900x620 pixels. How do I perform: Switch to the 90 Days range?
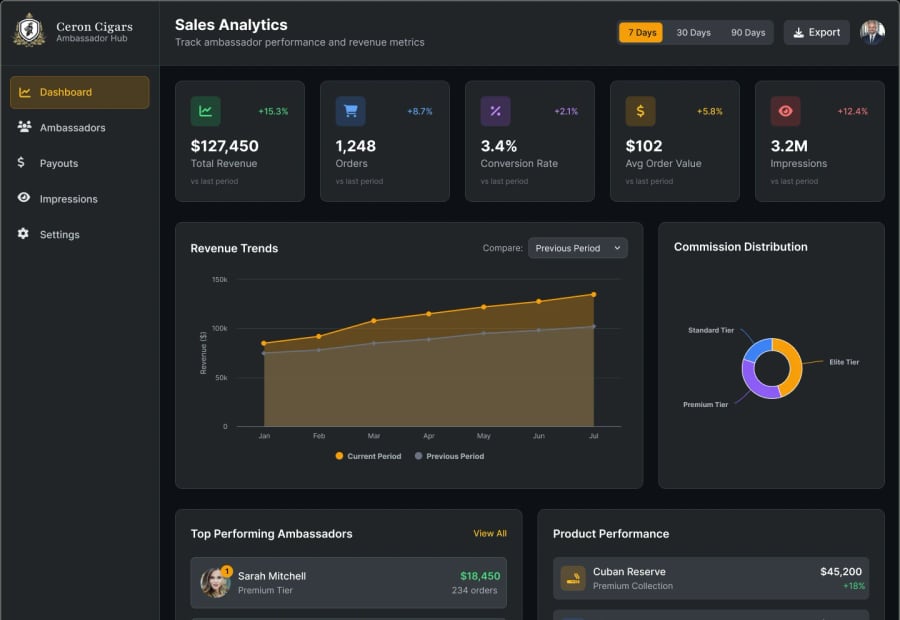pos(748,33)
